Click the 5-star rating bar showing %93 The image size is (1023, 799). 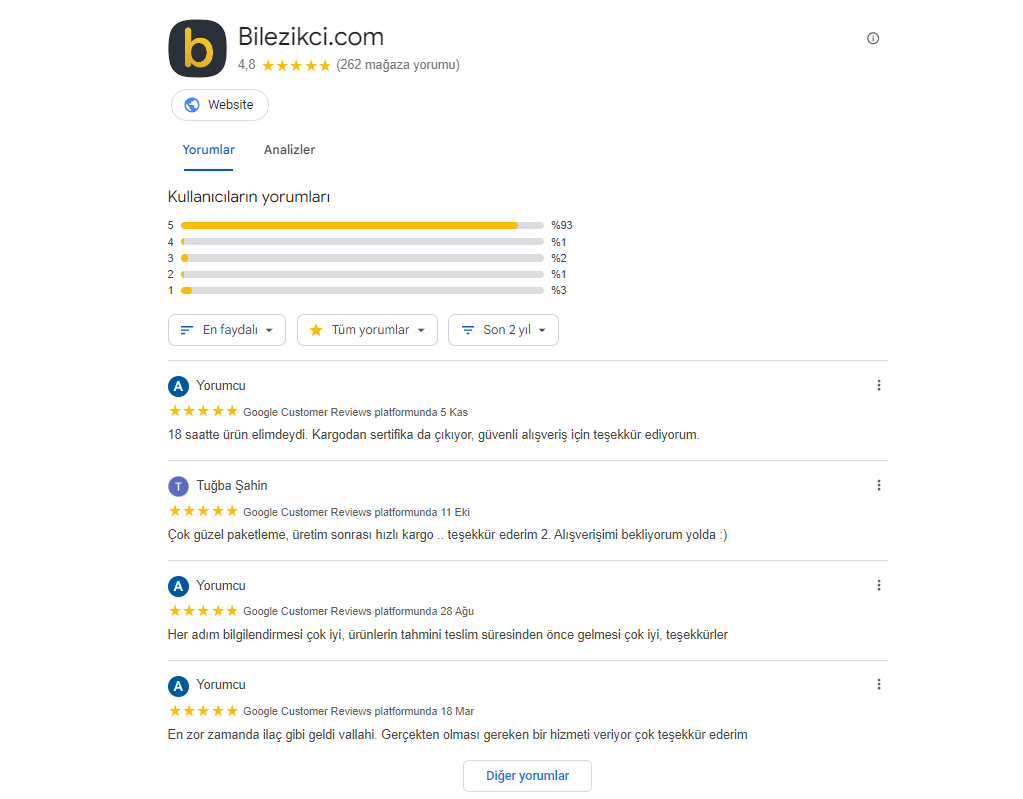(x=362, y=226)
